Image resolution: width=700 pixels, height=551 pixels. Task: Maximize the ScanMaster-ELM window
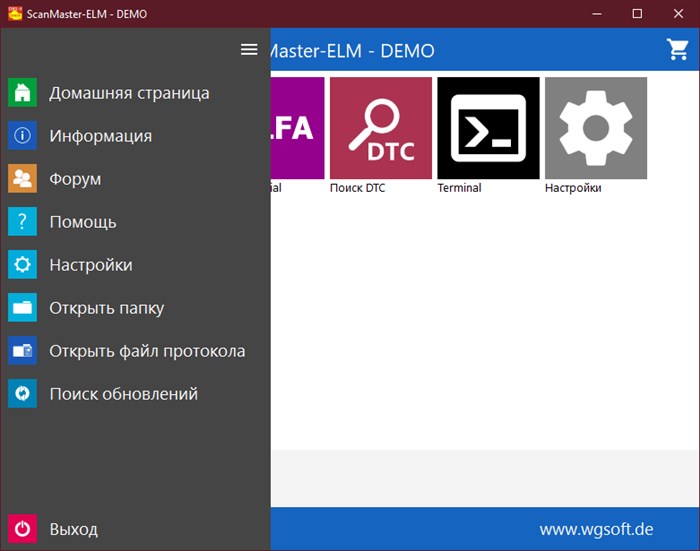638,14
